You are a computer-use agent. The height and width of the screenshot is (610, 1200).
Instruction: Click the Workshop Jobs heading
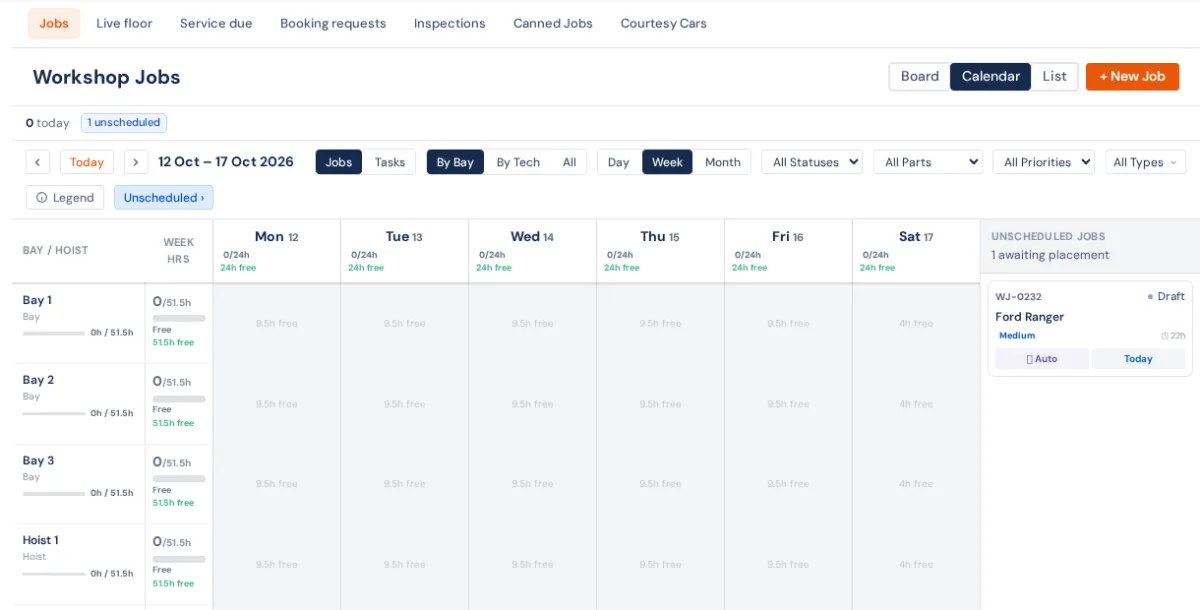(107, 77)
